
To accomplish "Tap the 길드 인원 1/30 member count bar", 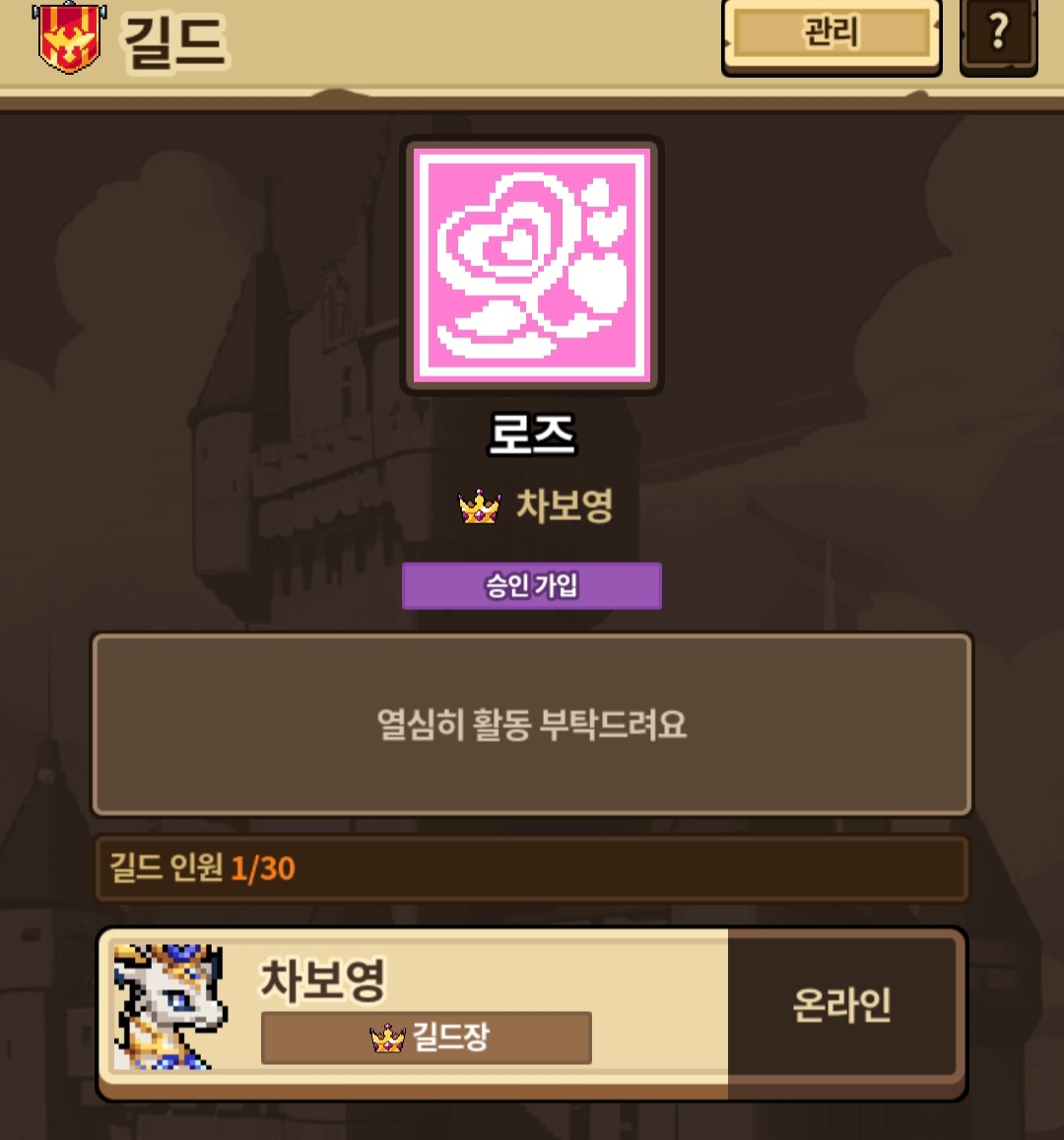I will [532, 868].
